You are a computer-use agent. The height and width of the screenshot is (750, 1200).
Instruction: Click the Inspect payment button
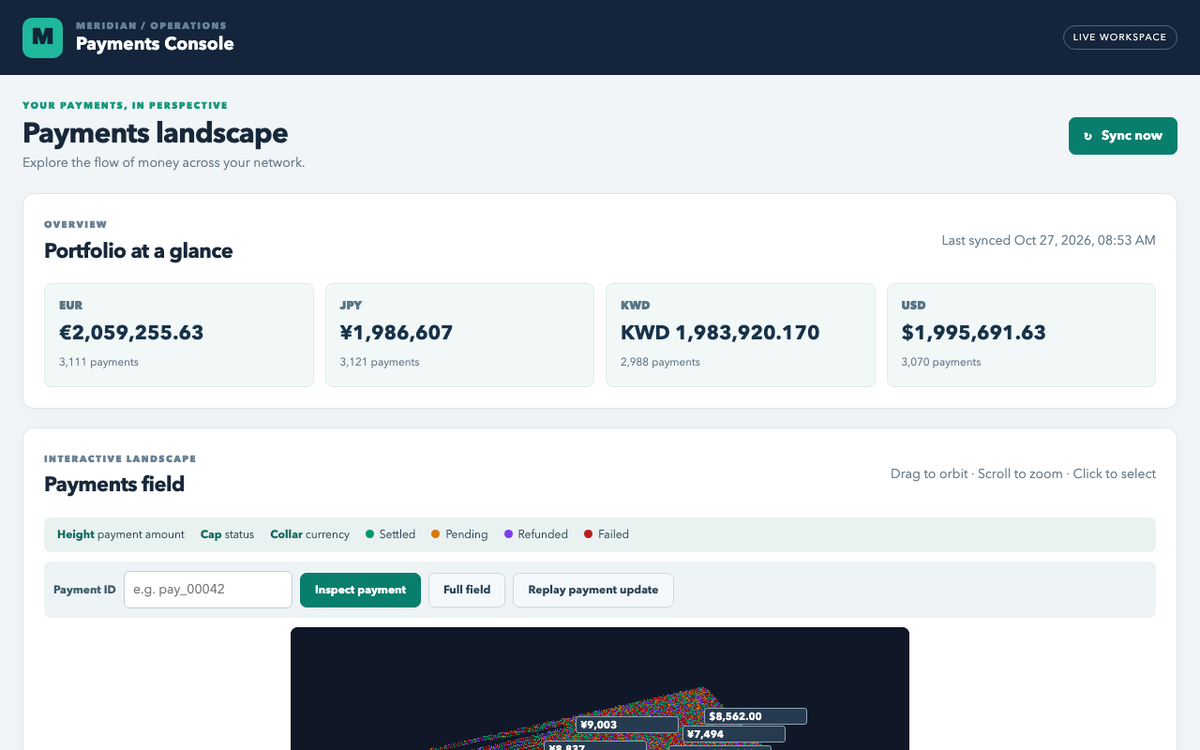tap(360, 590)
